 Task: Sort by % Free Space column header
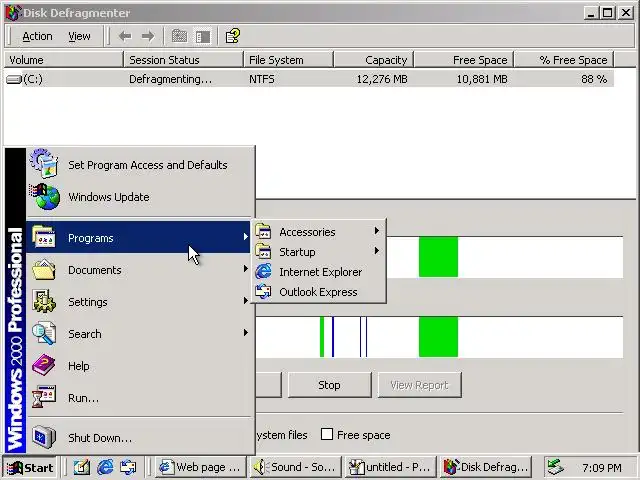click(564, 60)
